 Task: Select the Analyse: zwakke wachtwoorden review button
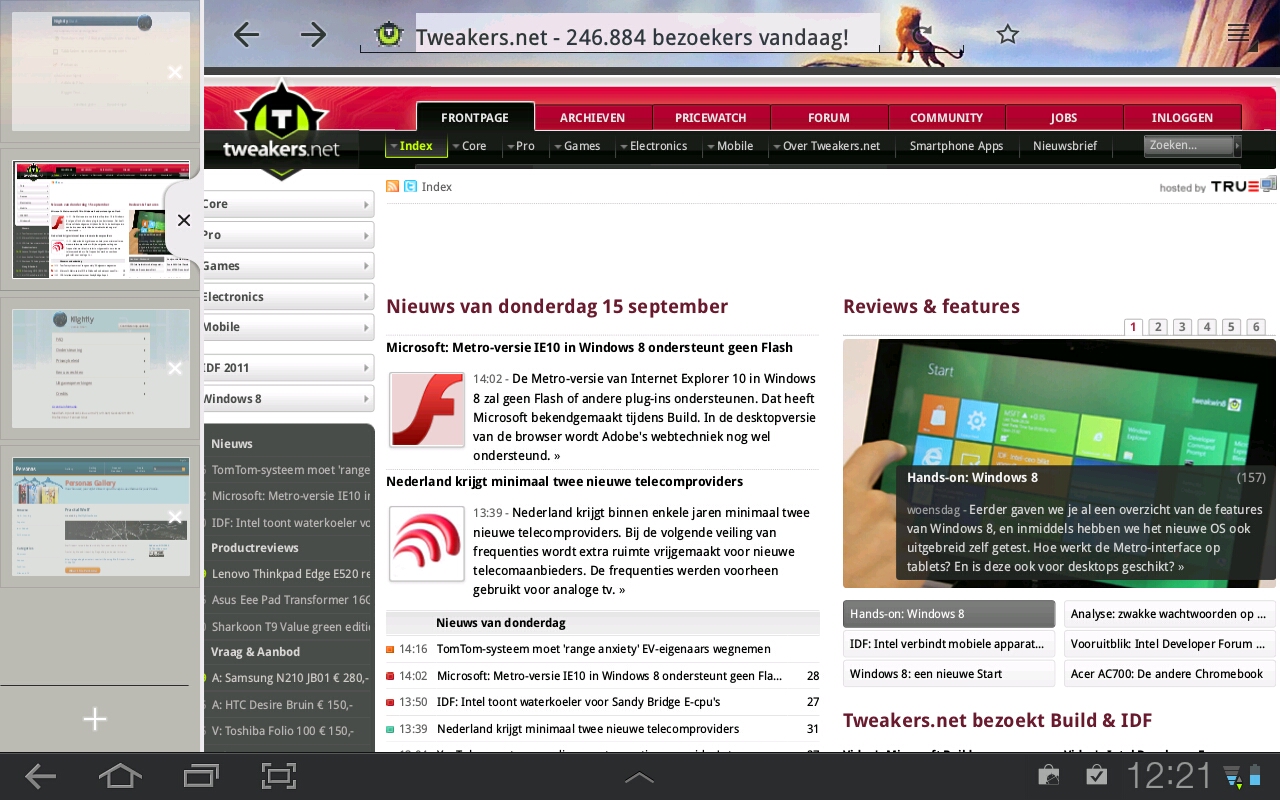[x=1169, y=614]
